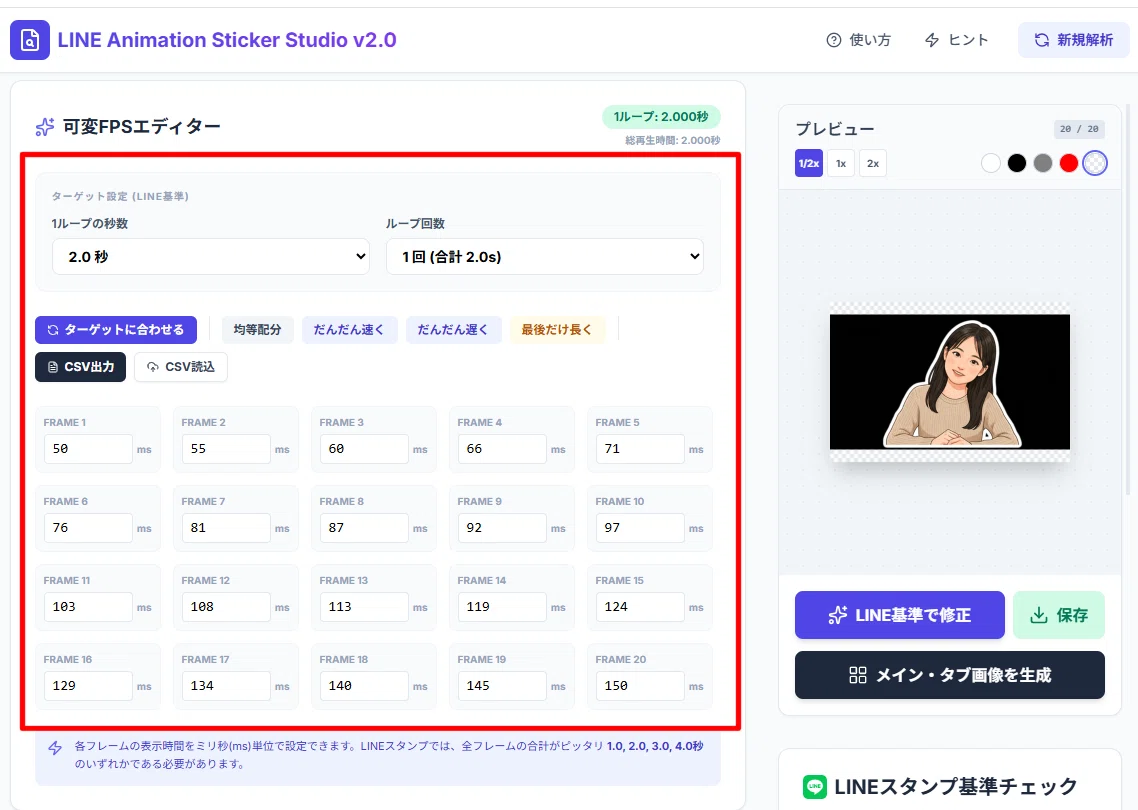Choose the transparent checkerboard background swatch
1138x810 pixels.
coord(1095,163)
